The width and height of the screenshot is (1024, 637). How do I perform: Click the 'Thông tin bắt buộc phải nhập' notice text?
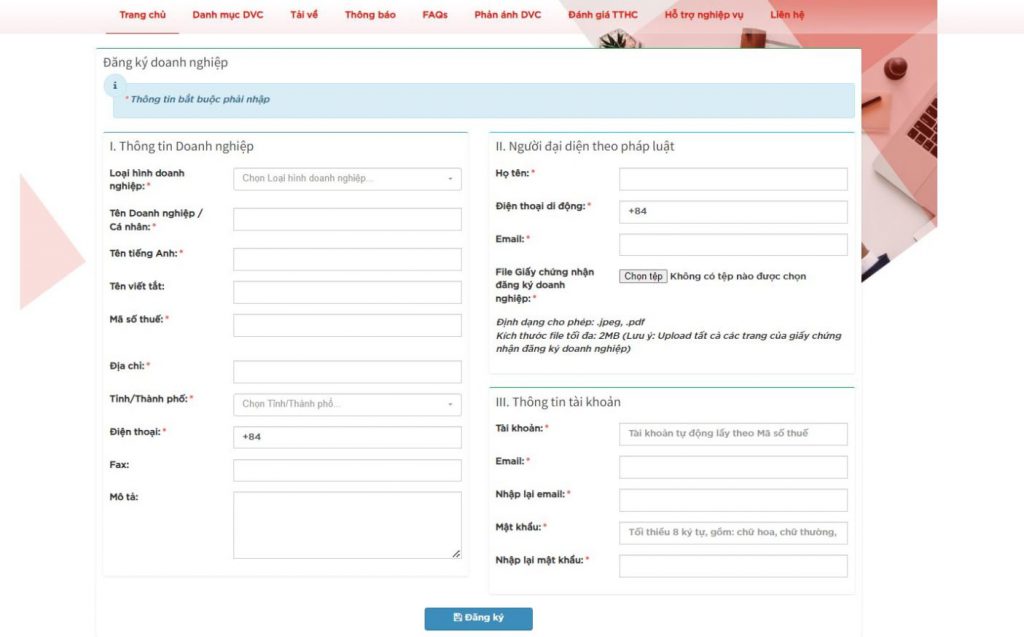coord(200,99)
